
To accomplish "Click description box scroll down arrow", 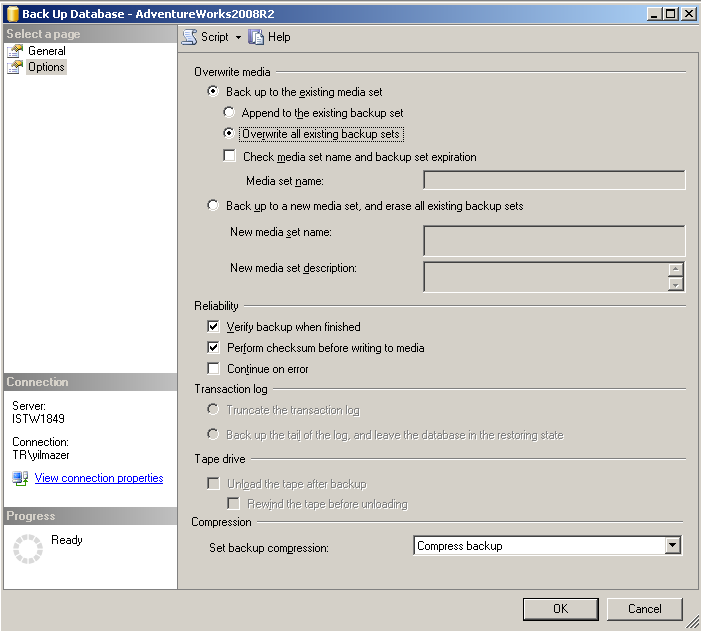I will pyautogui.click(x=676, y=284).
